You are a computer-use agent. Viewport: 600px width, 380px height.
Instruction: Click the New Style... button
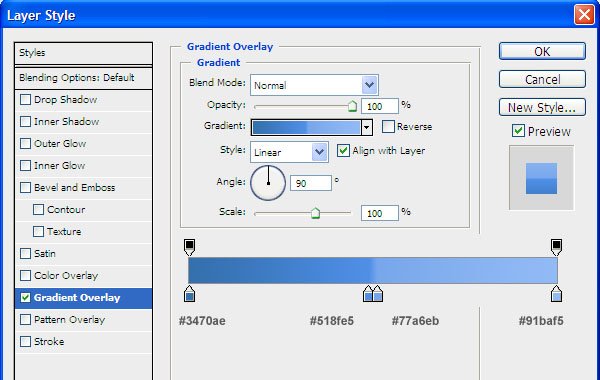[x=542, y=107]
